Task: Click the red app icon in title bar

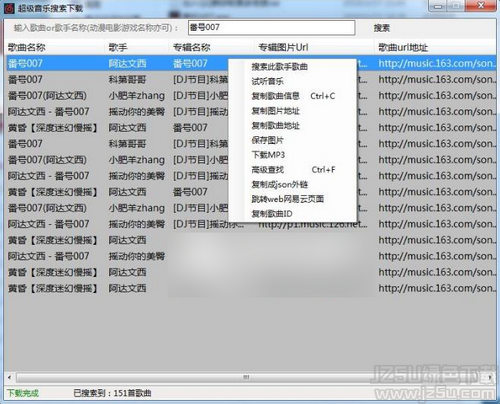Action: [x=9, y=8]
